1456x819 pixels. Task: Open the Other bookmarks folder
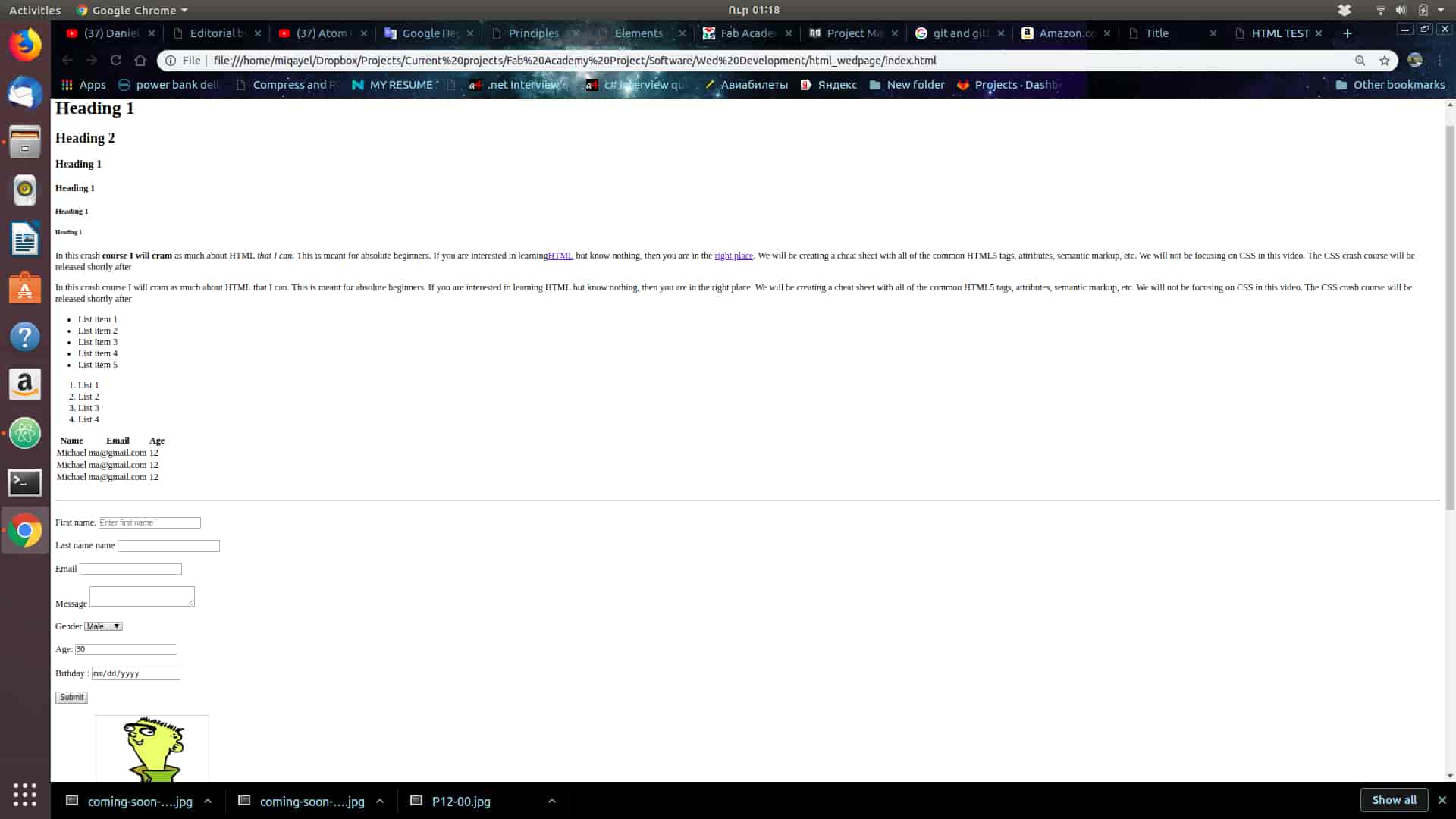tap(1390, 85)
